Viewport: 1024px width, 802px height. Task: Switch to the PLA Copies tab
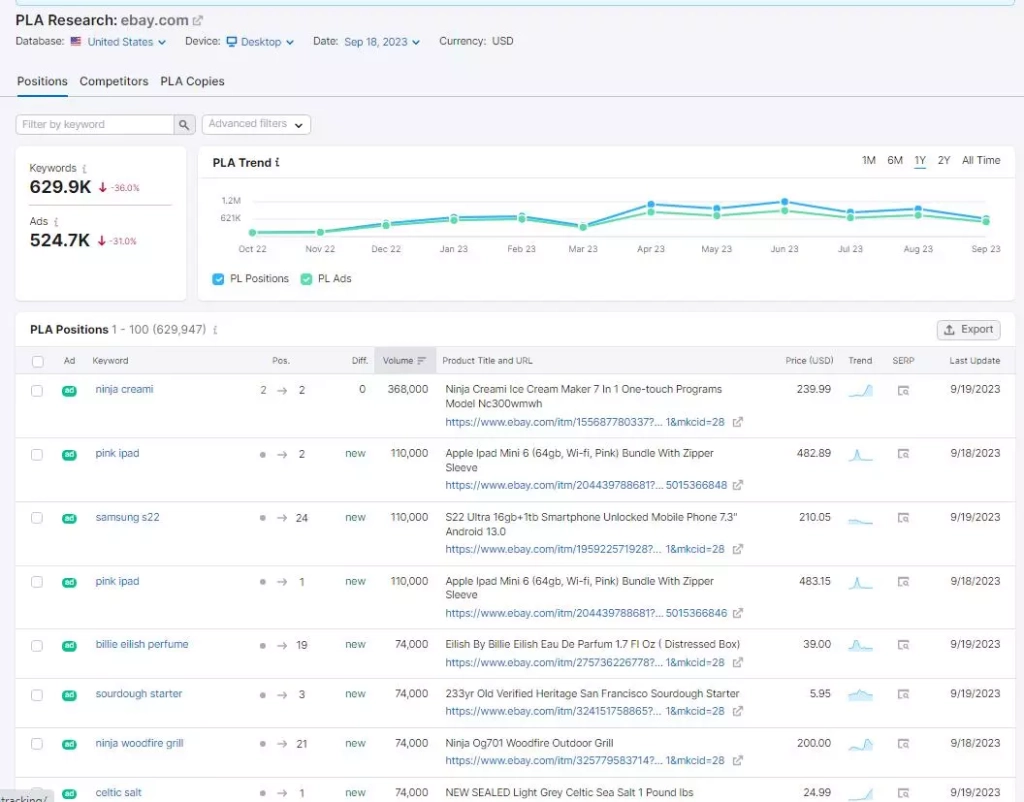(192, 82)
